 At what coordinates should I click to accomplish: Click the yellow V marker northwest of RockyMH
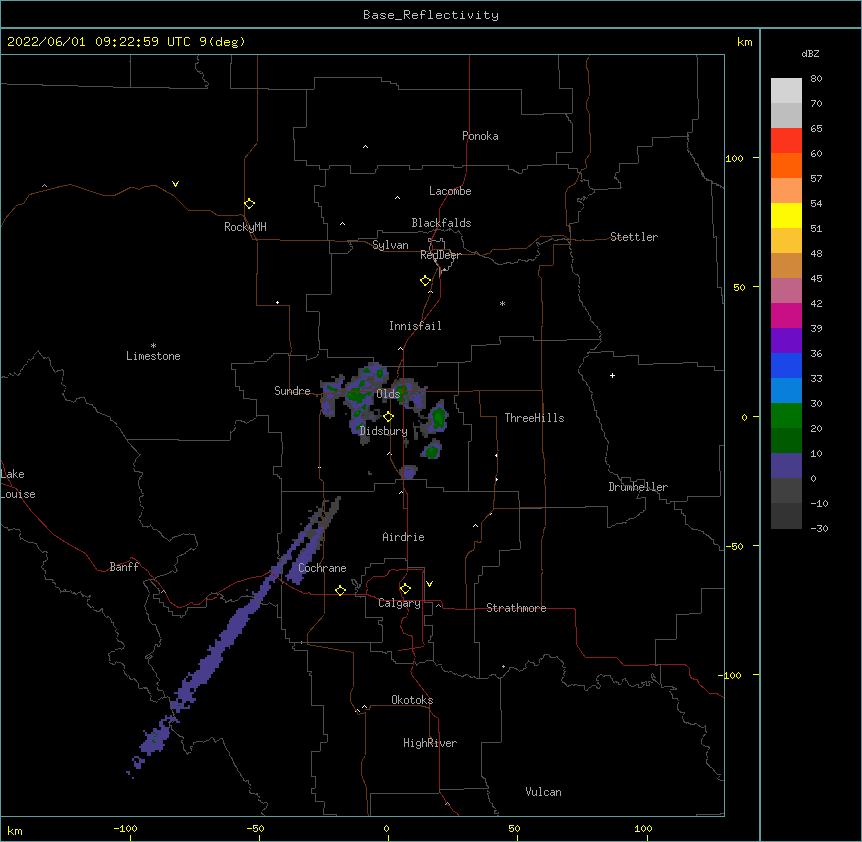(x=175, y=184)
